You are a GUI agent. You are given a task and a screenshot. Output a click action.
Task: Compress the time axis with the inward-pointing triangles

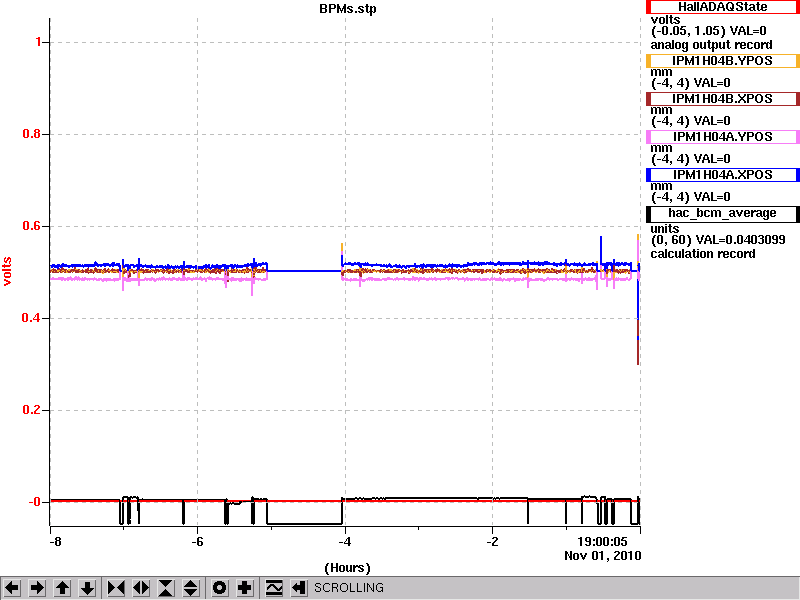pyautogui.click(x=116, y=588)
